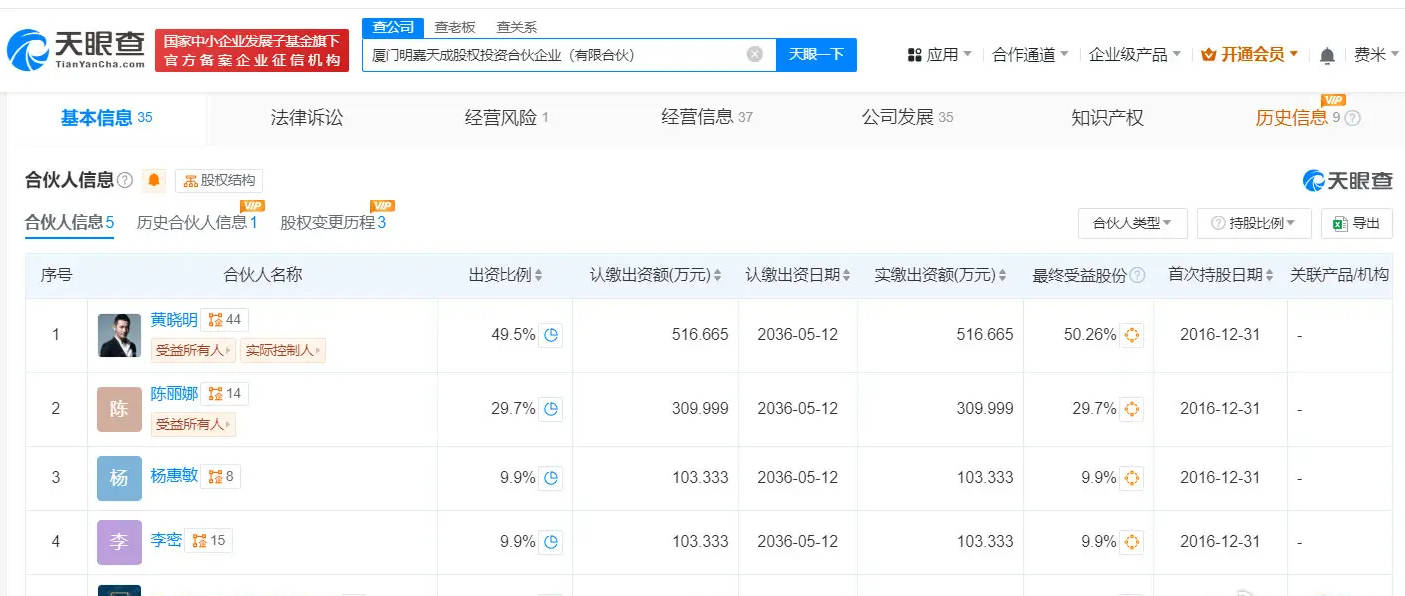Open pie chart icon next to 29.7% in 出资比例 column
1405x596 pixels.
(x=551, y=409)
